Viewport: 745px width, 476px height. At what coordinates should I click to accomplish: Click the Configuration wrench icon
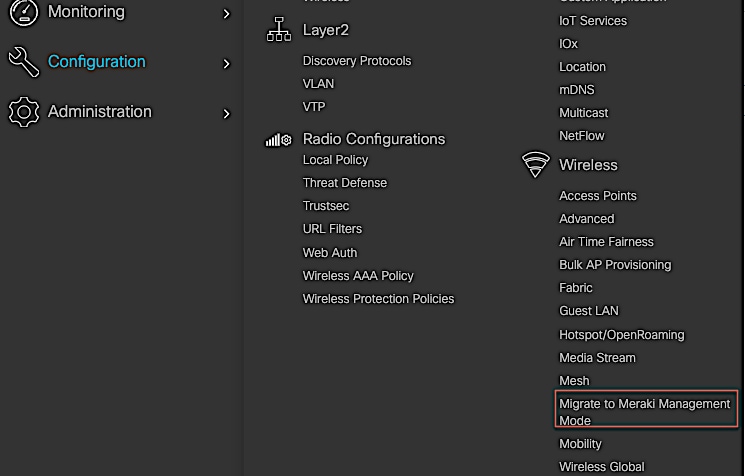pyautogui.click(x=24, y=62)
